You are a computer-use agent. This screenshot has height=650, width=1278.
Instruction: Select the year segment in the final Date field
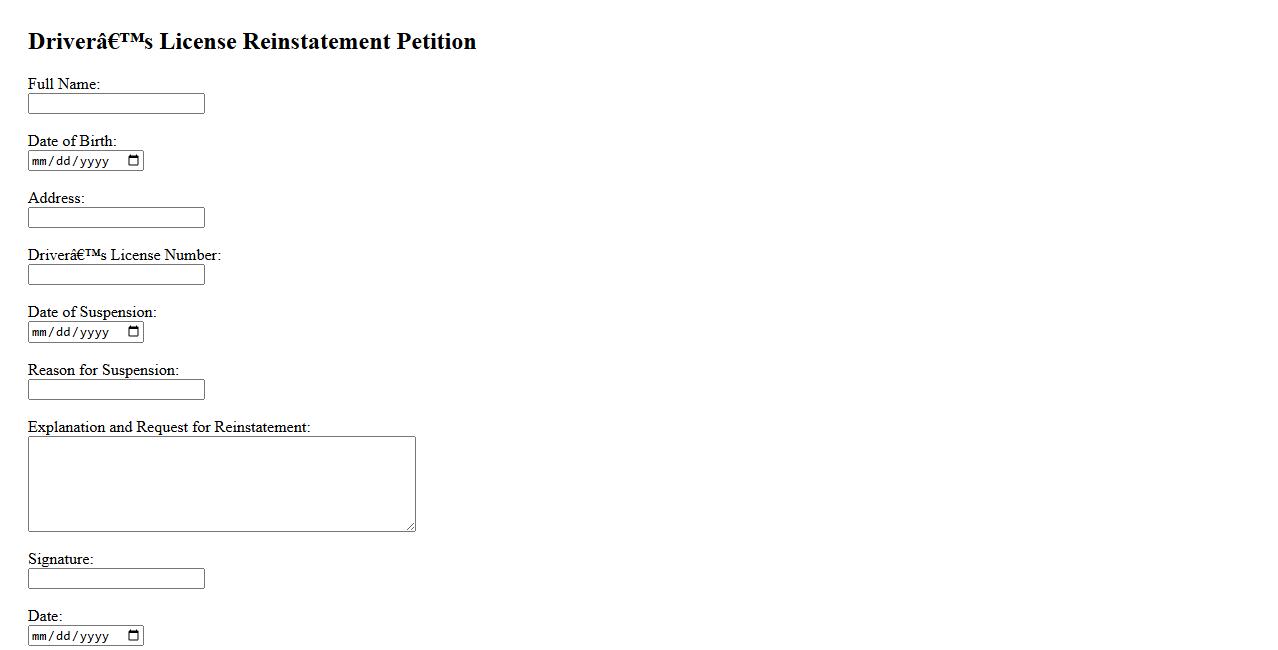94,636
